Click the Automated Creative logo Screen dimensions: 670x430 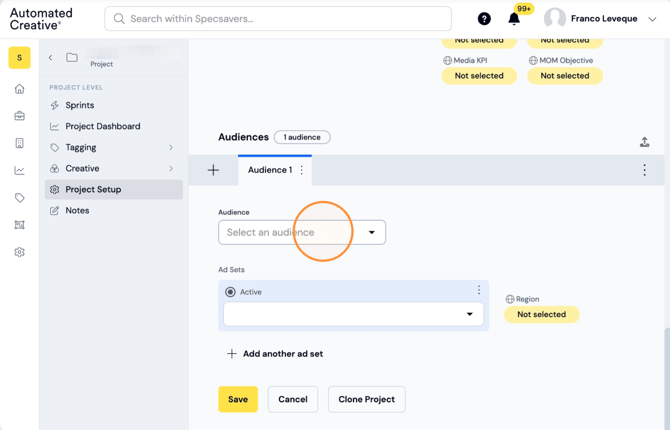41,19
